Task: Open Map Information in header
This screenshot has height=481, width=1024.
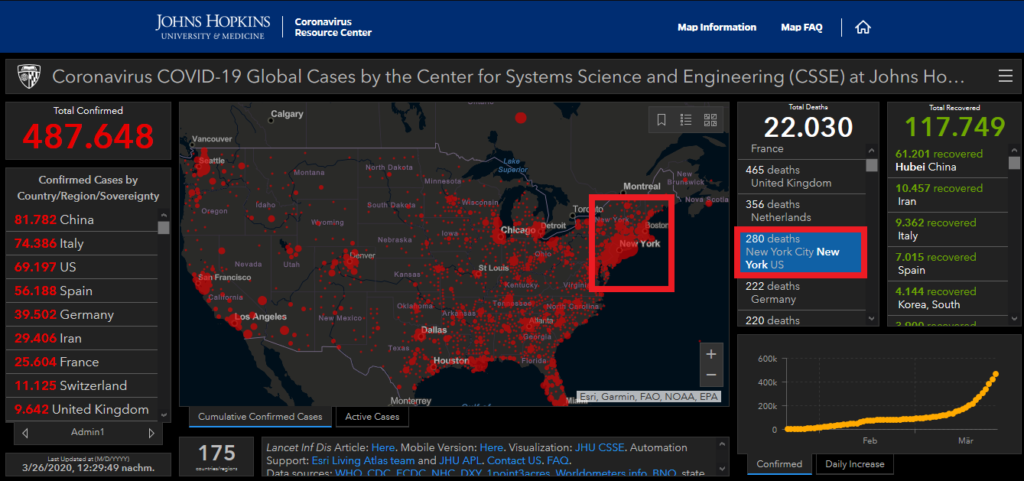Action: 716,27
